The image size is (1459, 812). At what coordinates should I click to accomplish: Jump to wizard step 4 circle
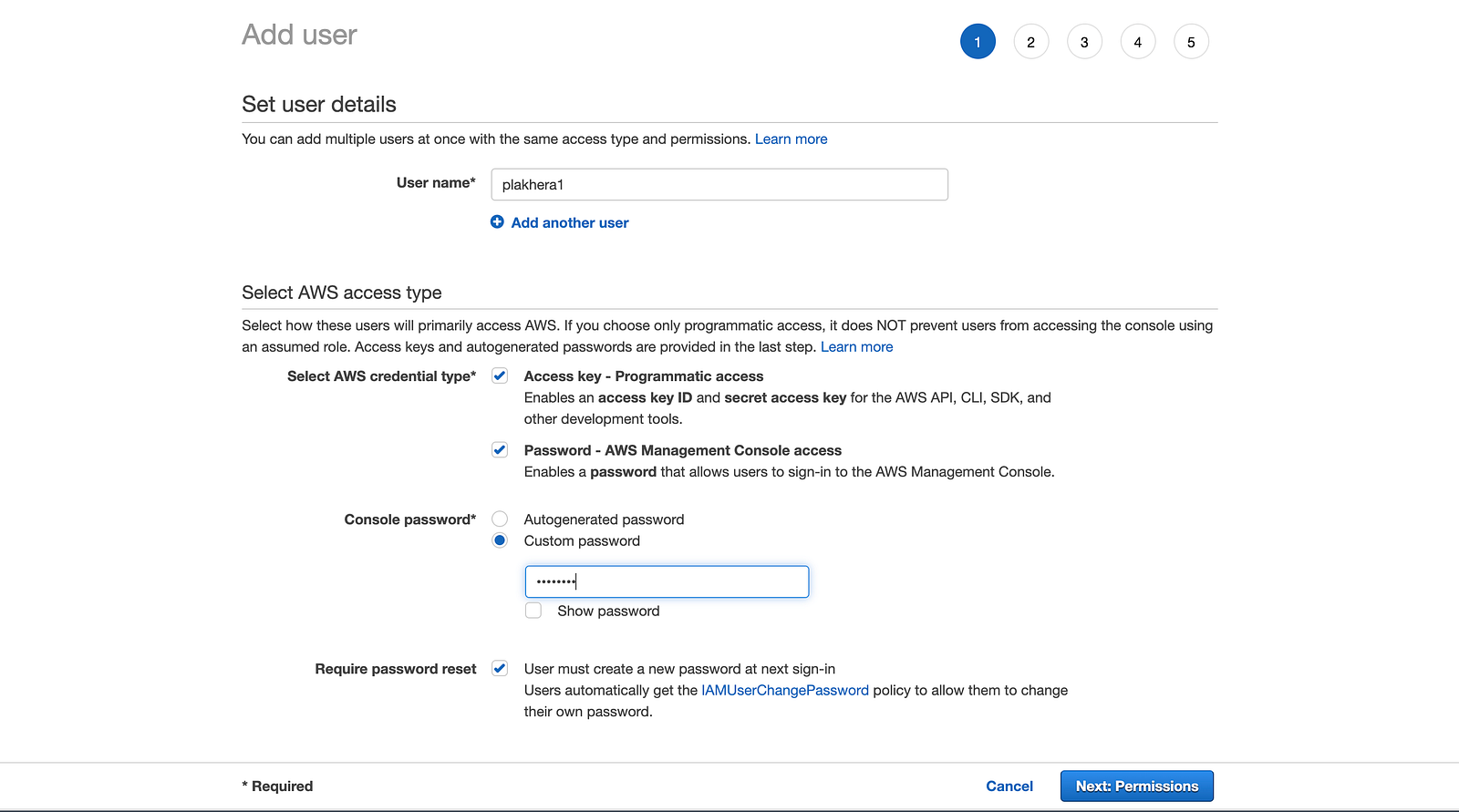pos(1138,42)
